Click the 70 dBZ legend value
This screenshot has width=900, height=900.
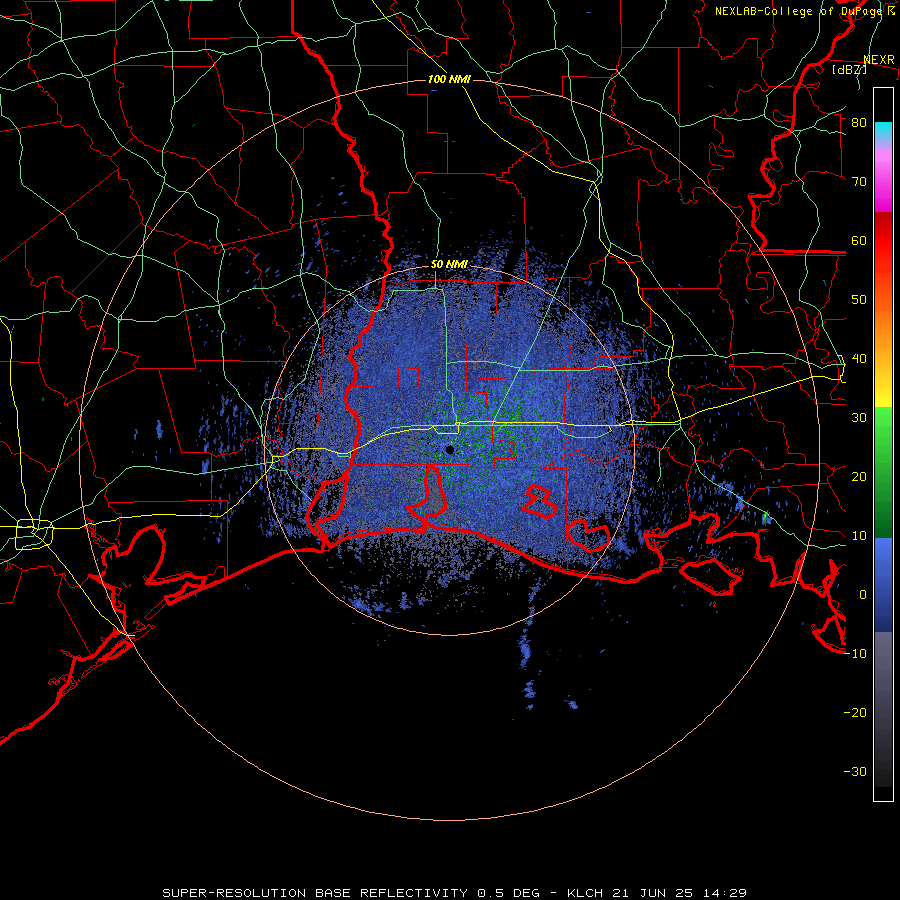(x=859, y=182)
